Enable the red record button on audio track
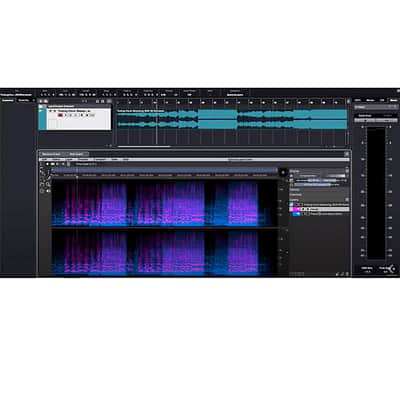Screen dimensions: 400x400 [x=60, y=115]
